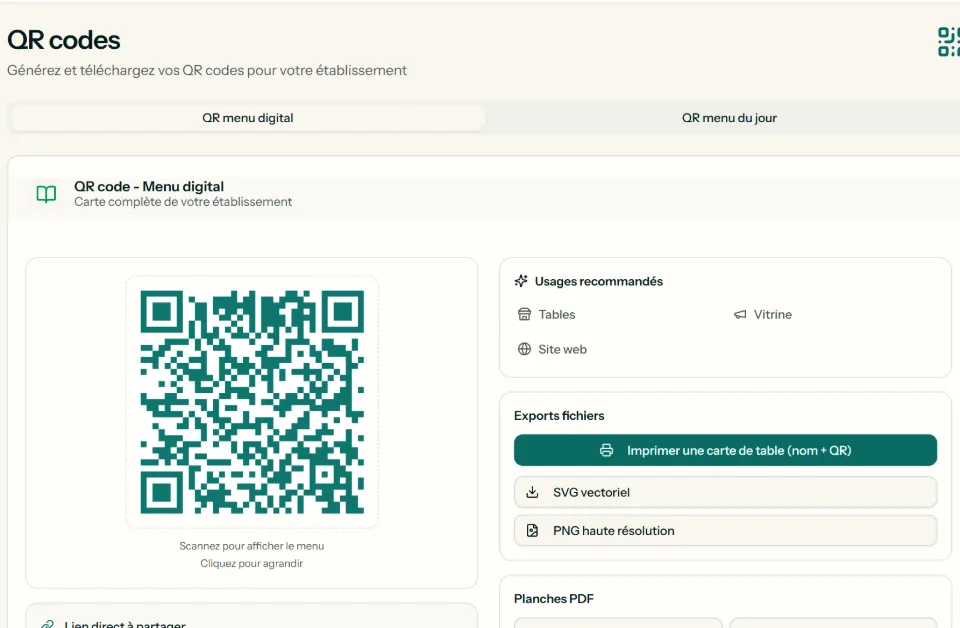Click the 'QR code - Menu digital' title
This screenshot has width=960, height=628.
click(x=149, y=186)
